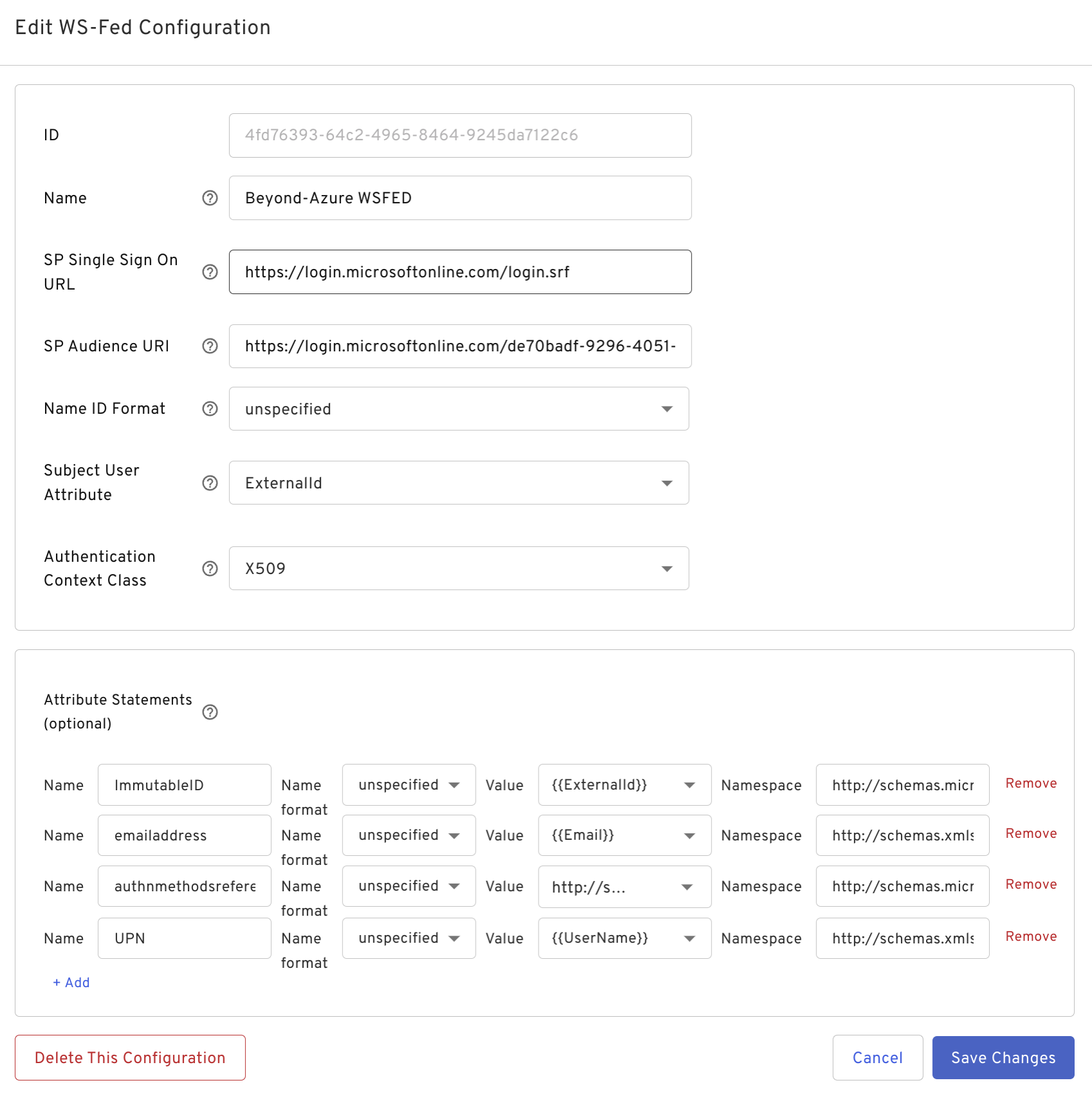Click Delete This Configuration button
Viewport: 1092px width, 1094px height.
(130, 1057)
